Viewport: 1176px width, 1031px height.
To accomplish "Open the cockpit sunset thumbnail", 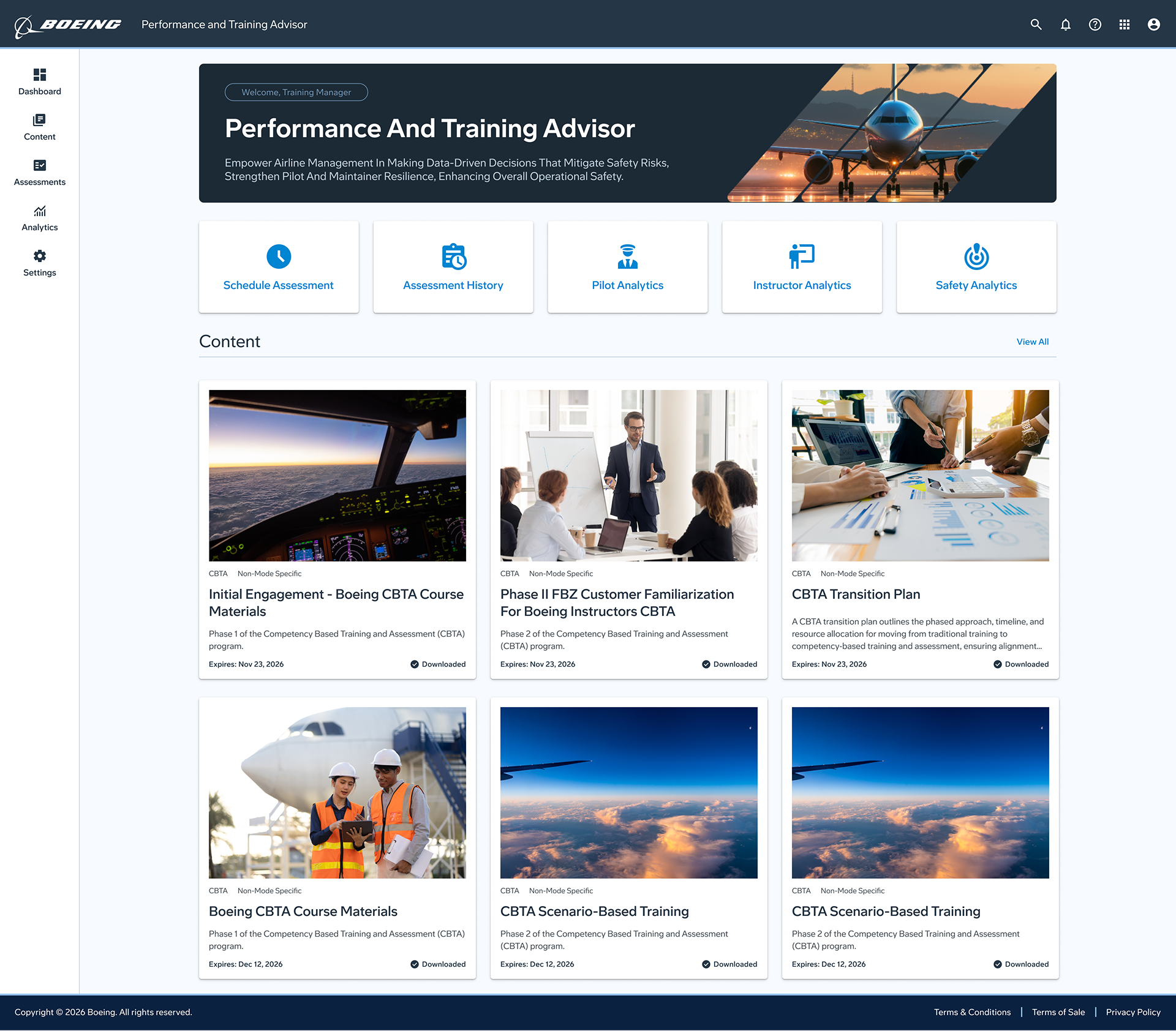I will pyautogui.click(x=337, y=476).
